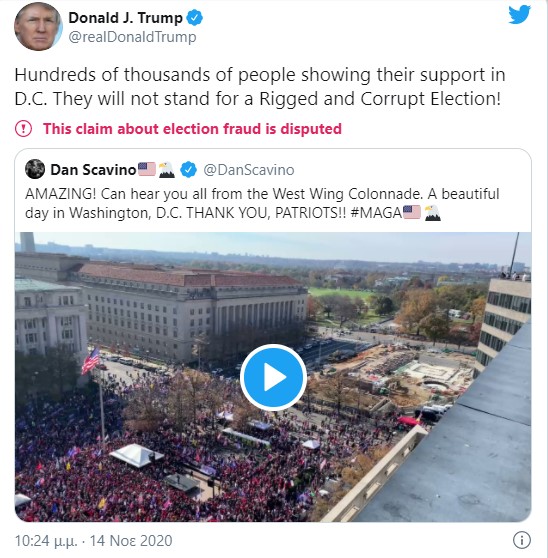Click the tweet timestamp 14 Νοε 2020
The width and height of the screenshot is (548, 558).
[131, 541]
